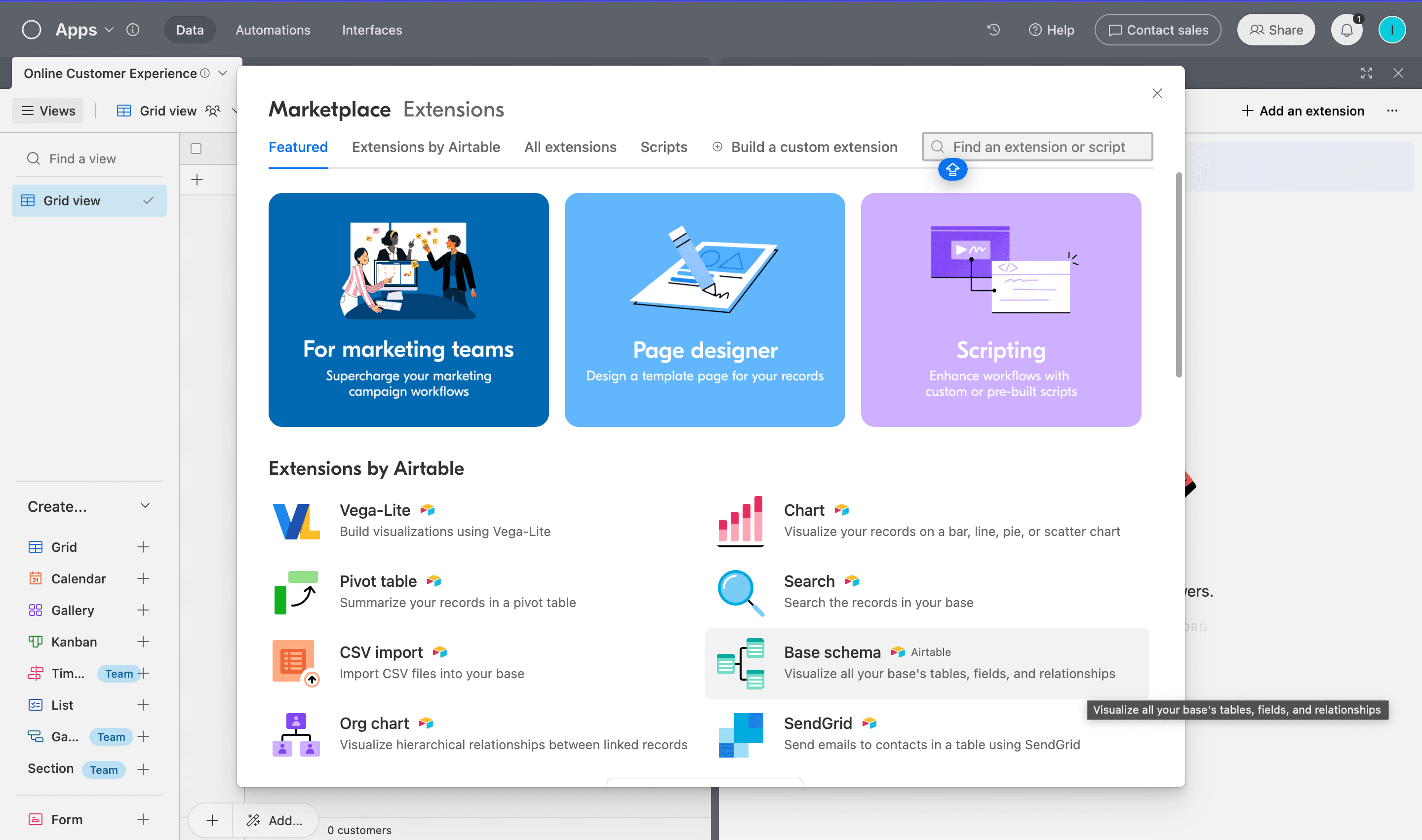
Task: Open the Chart extension icon
Action: pyautogui.click(x=740, y=521)
